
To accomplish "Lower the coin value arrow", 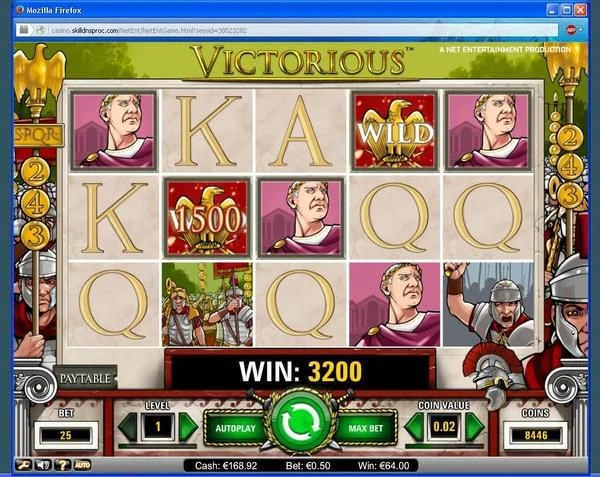I will 414,427.
